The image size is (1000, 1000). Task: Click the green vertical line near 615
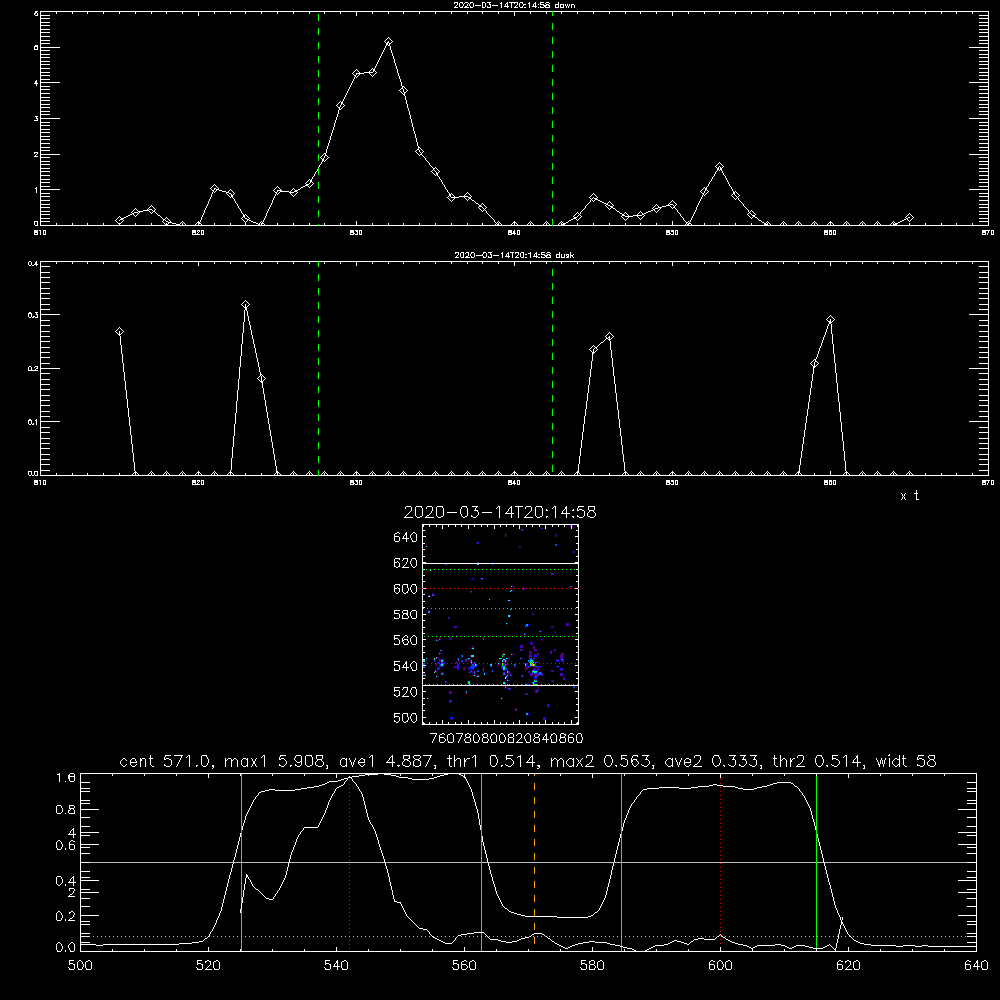click(816, 862)
